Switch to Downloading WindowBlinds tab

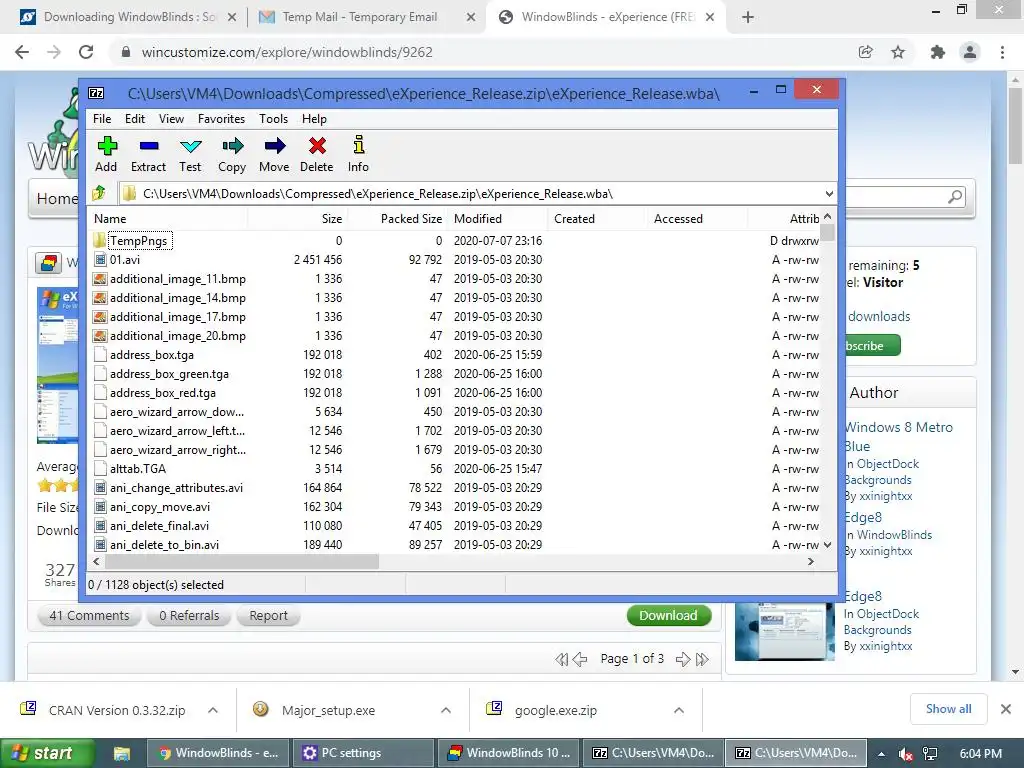click(x=127, y=17)
